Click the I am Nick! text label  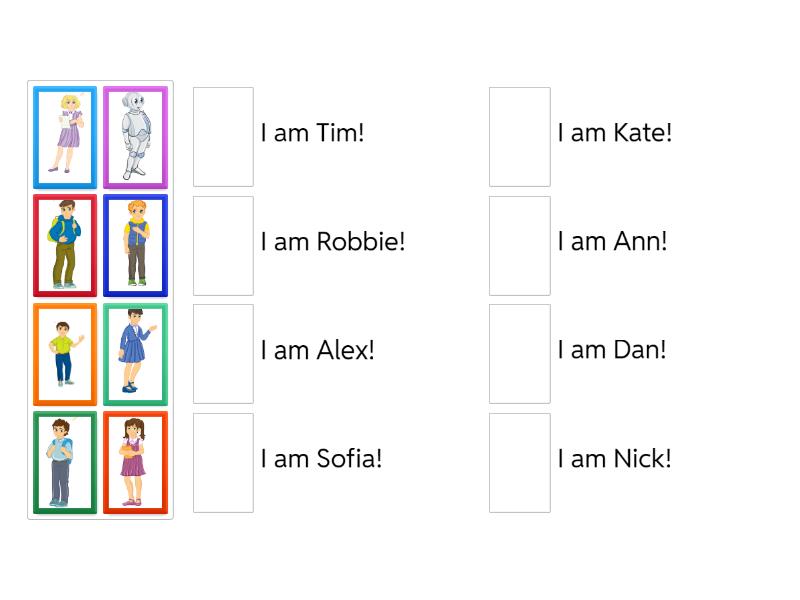614,459
